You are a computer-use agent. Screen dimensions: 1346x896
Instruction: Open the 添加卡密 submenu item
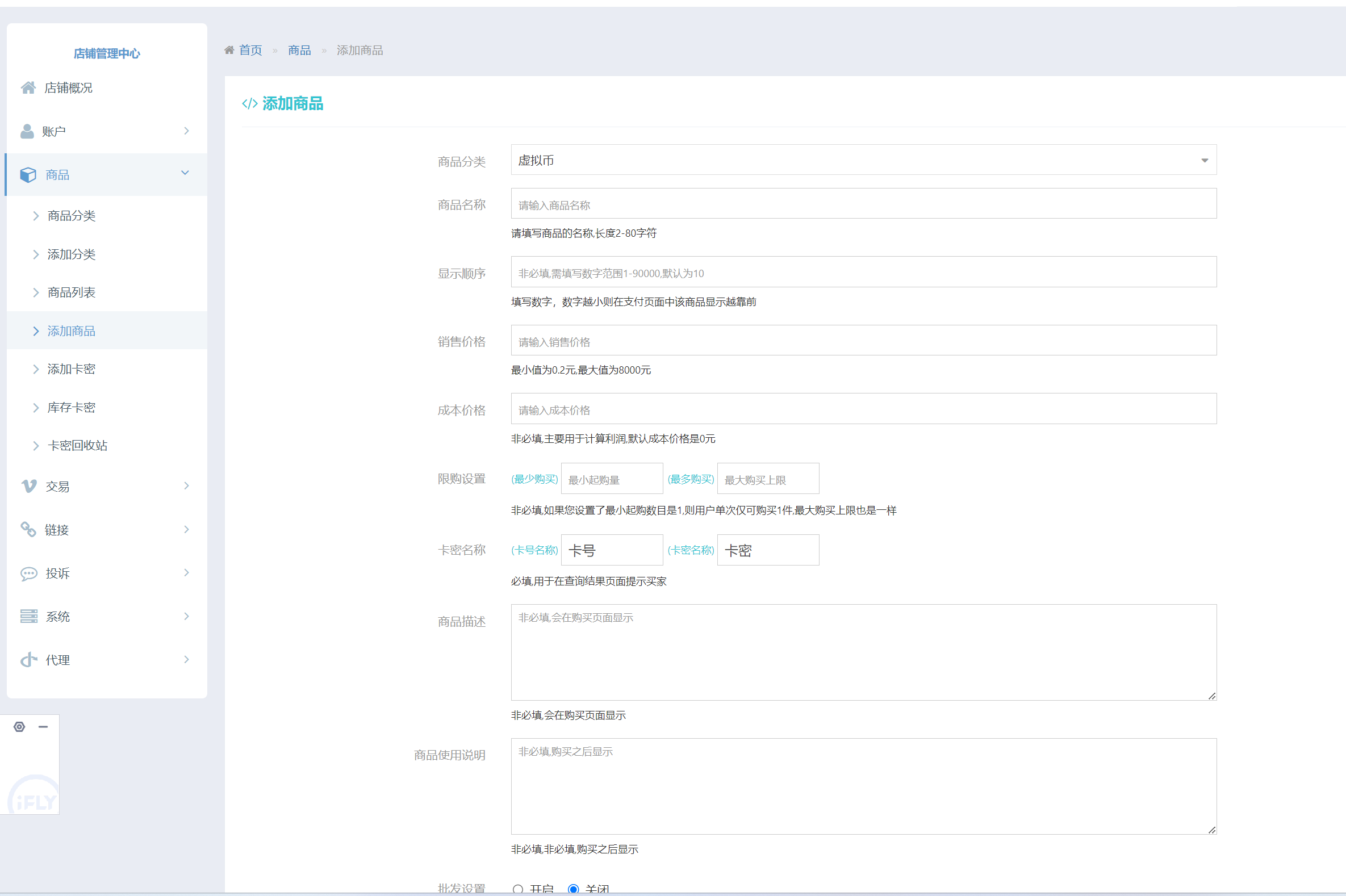pyautogui.click(x=72, y=369)
